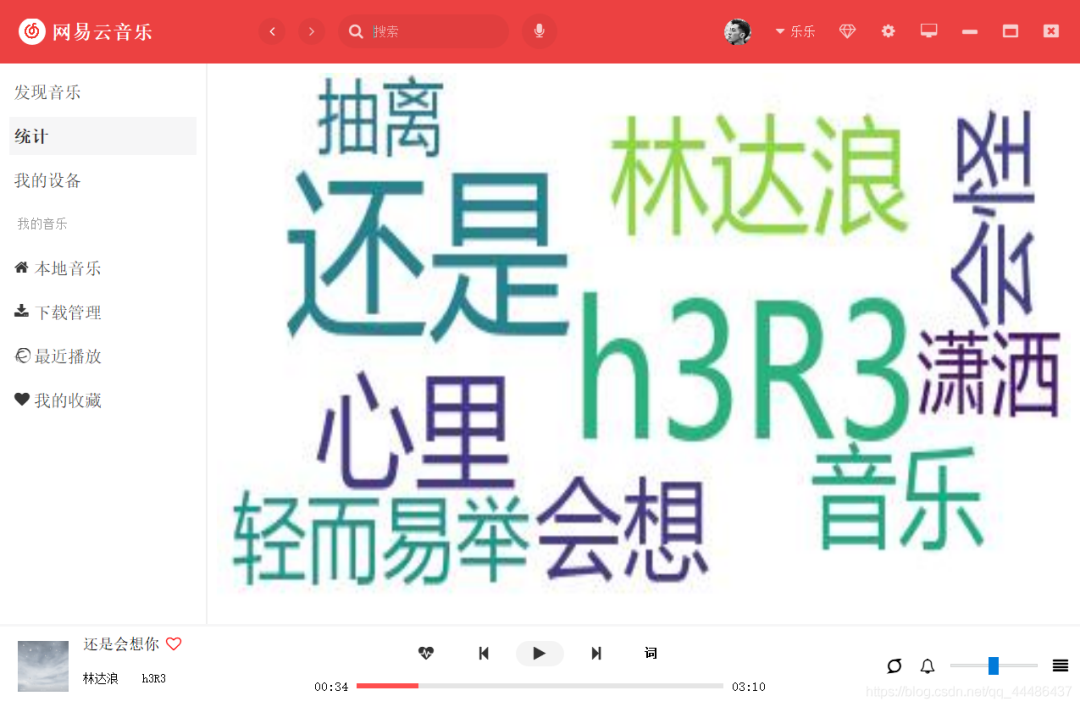Image resolution: width=1080 pixels, height=707 pixels.
Task: Toggle the loop playback mode icon
Action: [894, 666]
